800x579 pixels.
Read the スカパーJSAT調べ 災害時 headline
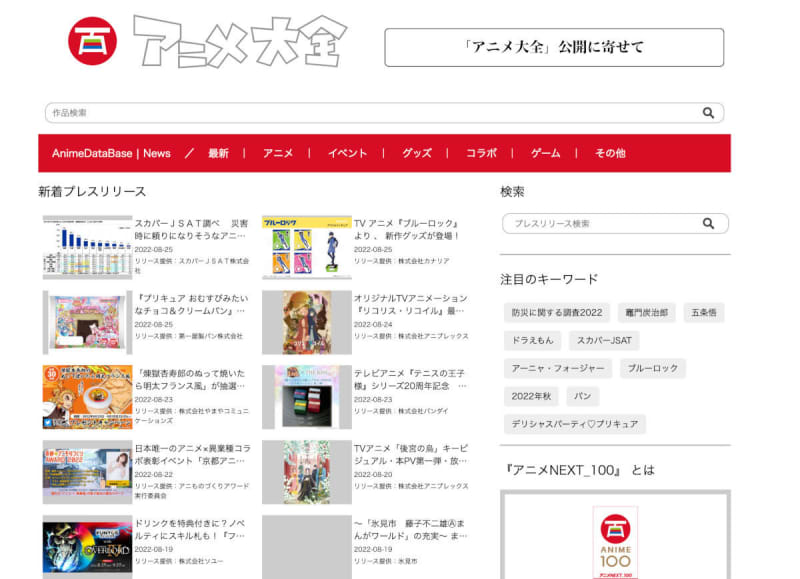(191, 230)
